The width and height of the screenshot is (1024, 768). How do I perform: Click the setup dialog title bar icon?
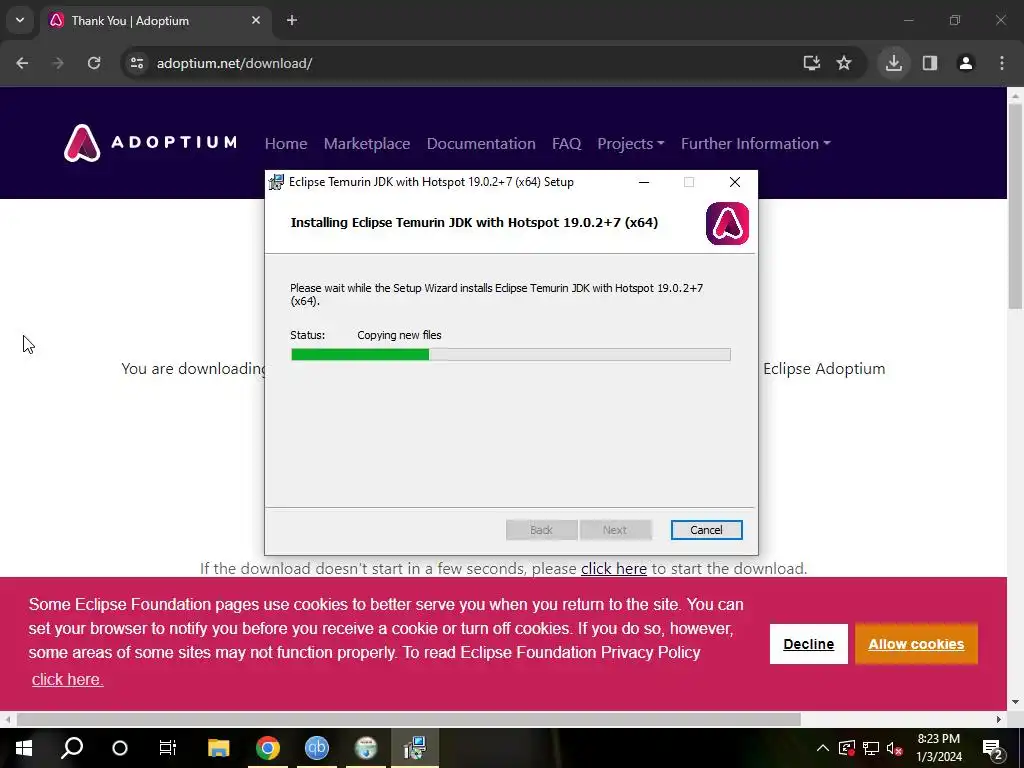coord(276,182)
